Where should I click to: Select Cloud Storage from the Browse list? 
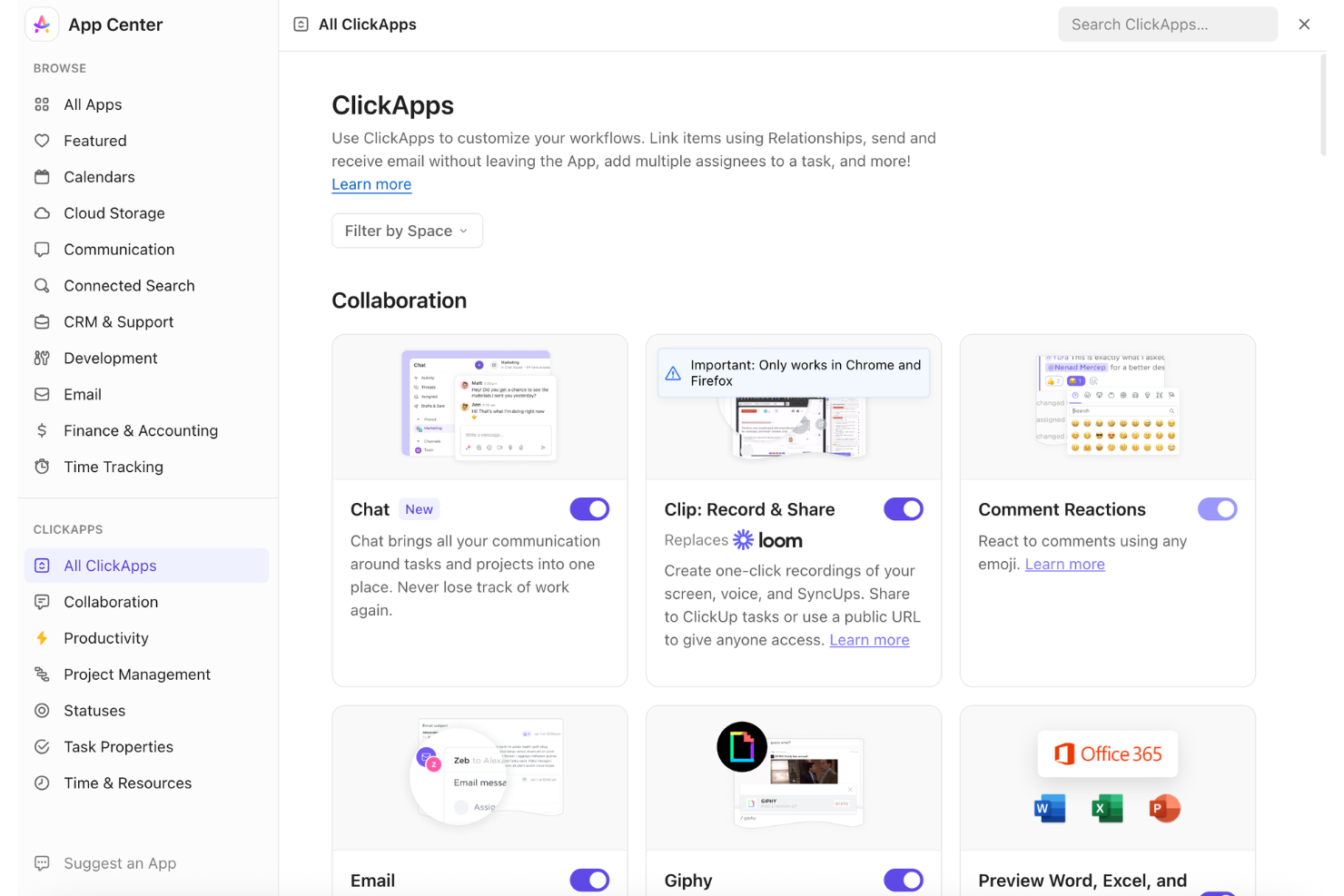(113, 212)
